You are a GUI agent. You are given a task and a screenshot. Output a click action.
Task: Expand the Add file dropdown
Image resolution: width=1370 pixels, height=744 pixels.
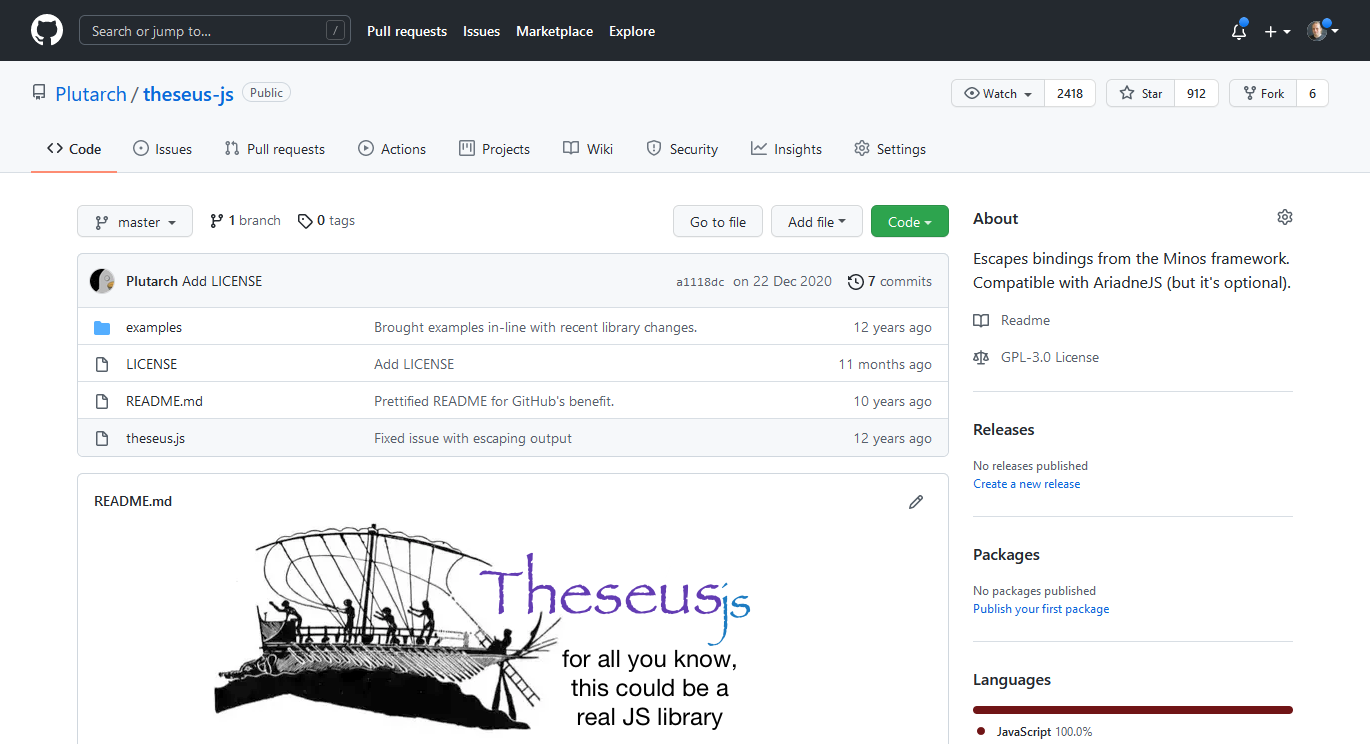(x=816, y=222)
